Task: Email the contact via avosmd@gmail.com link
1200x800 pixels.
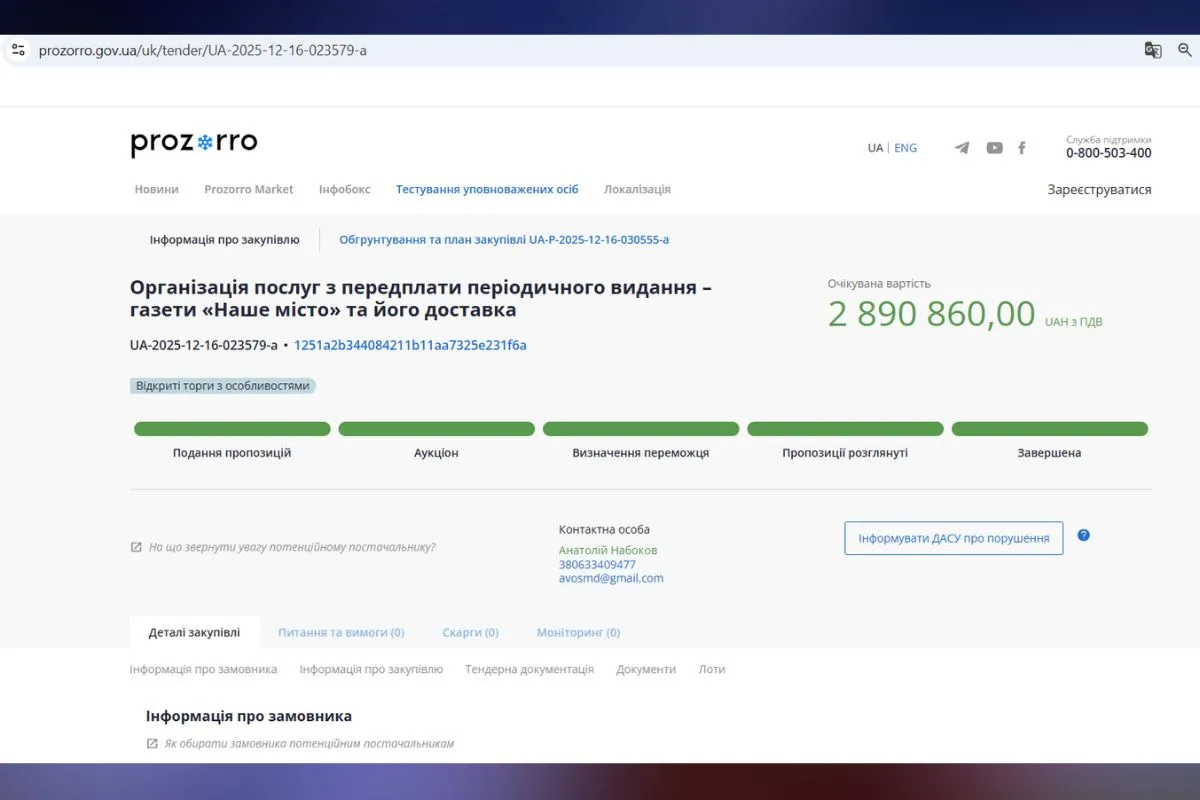Action: pyautogui.click(x=610, y=578)
